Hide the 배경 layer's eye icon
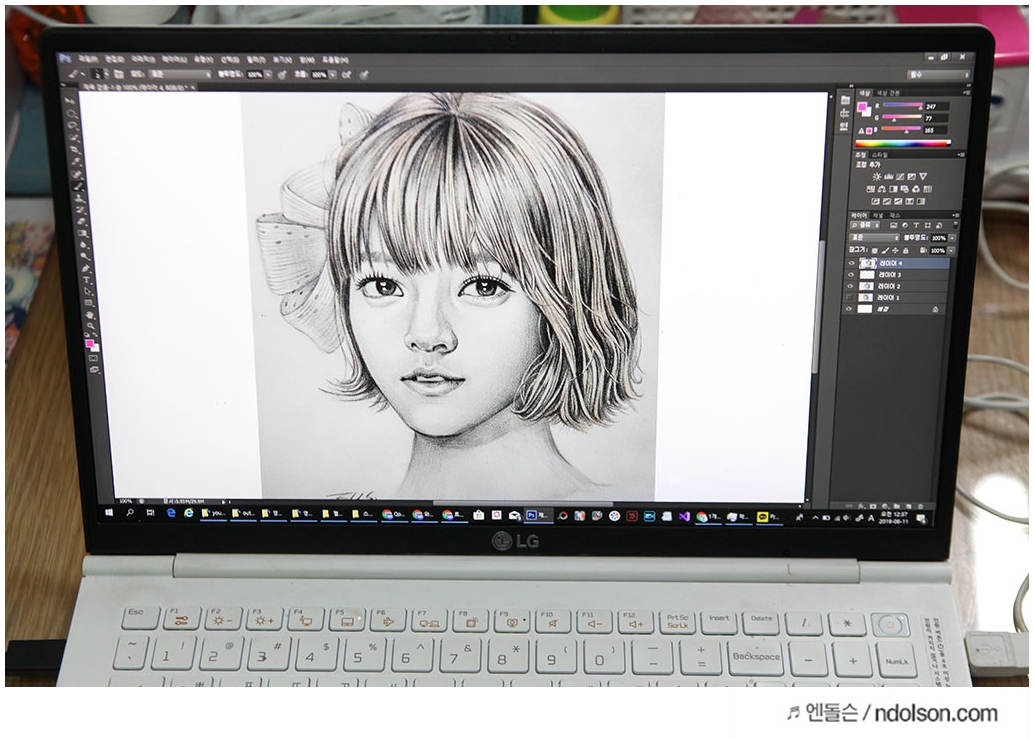Viewport: 1034px width, 739px height. pos(851,309)
